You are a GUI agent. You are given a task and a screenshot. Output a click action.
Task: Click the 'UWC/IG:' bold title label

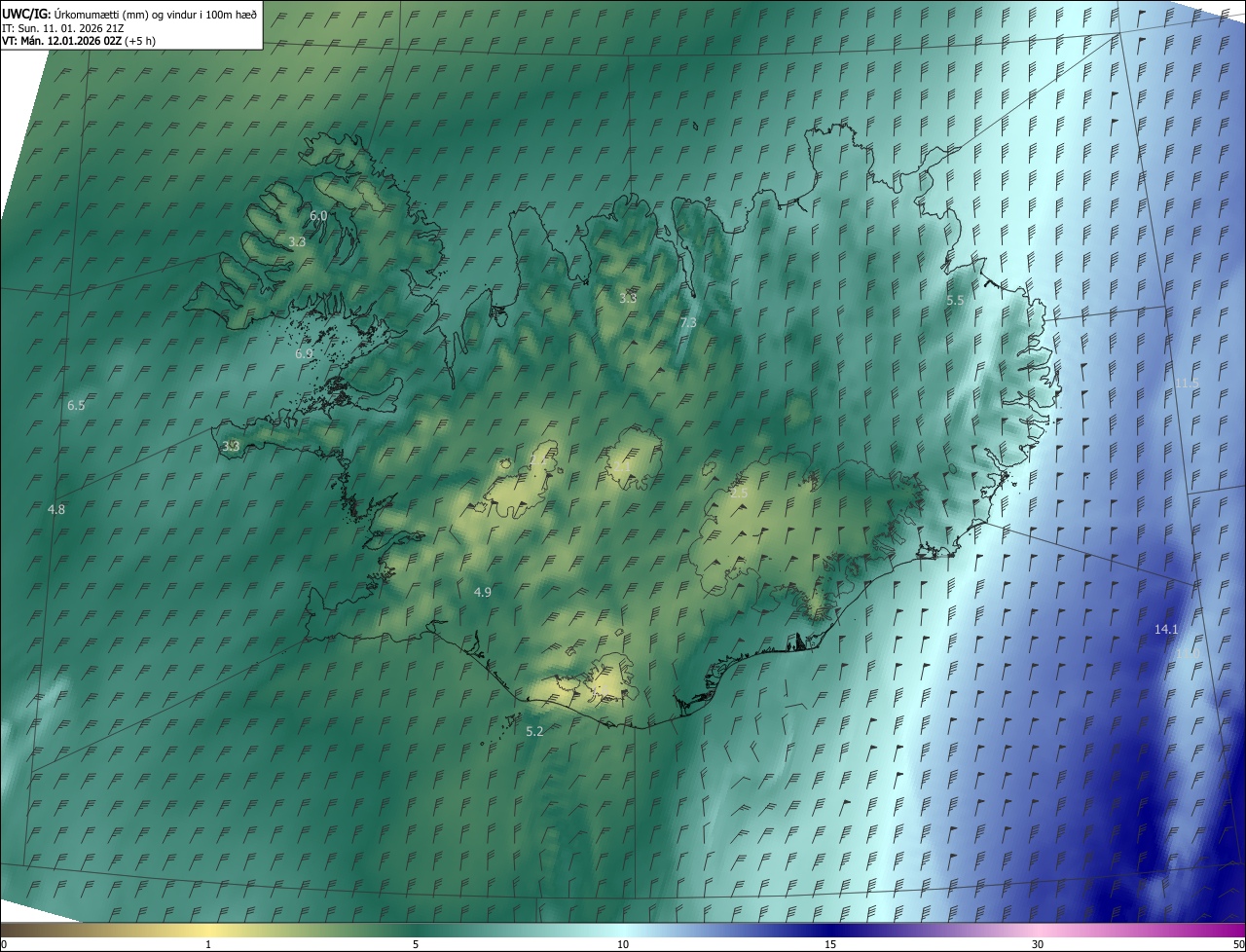point(27,14)
